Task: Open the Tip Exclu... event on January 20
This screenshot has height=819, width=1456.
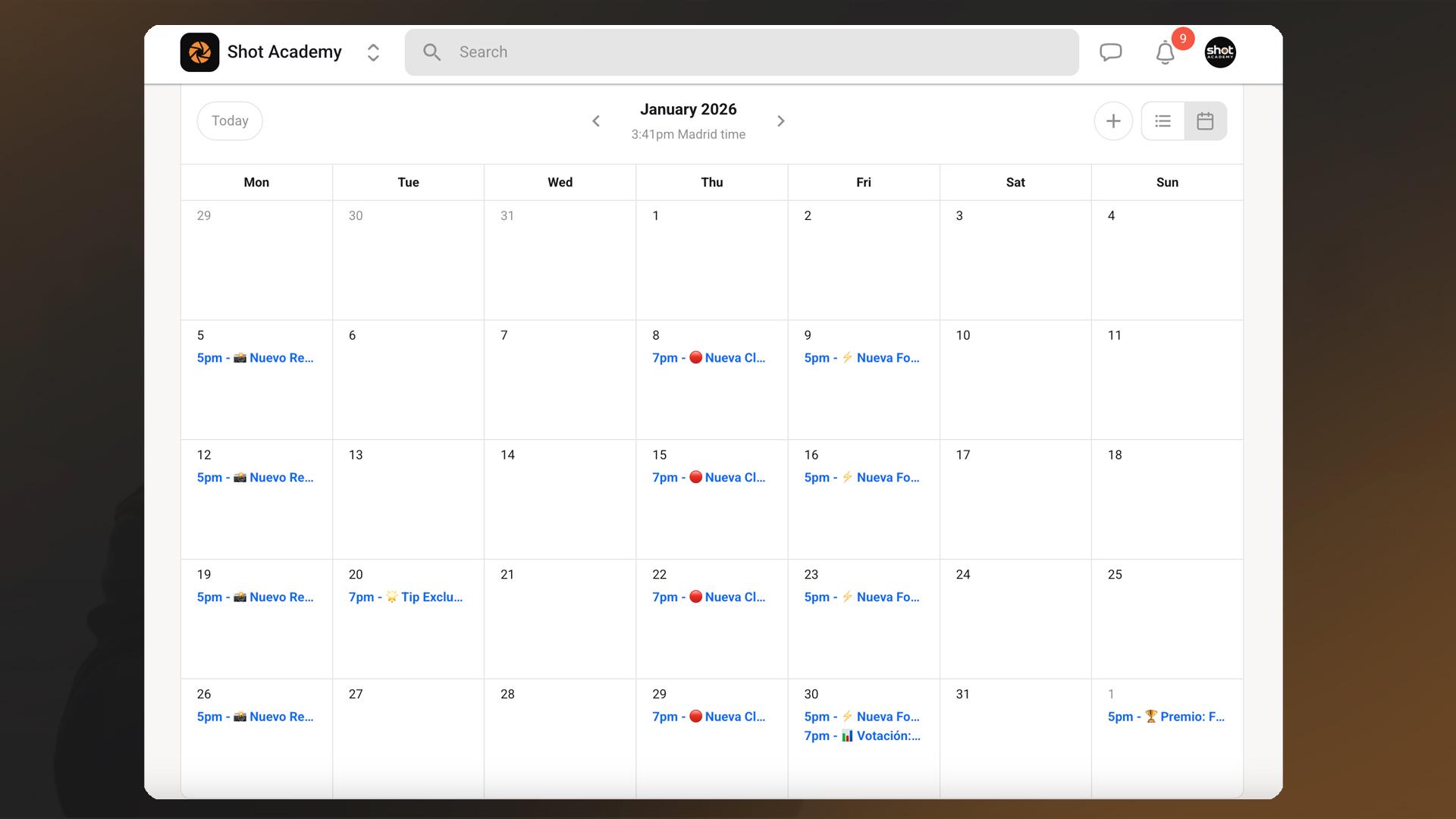Action: pos(406,598)
